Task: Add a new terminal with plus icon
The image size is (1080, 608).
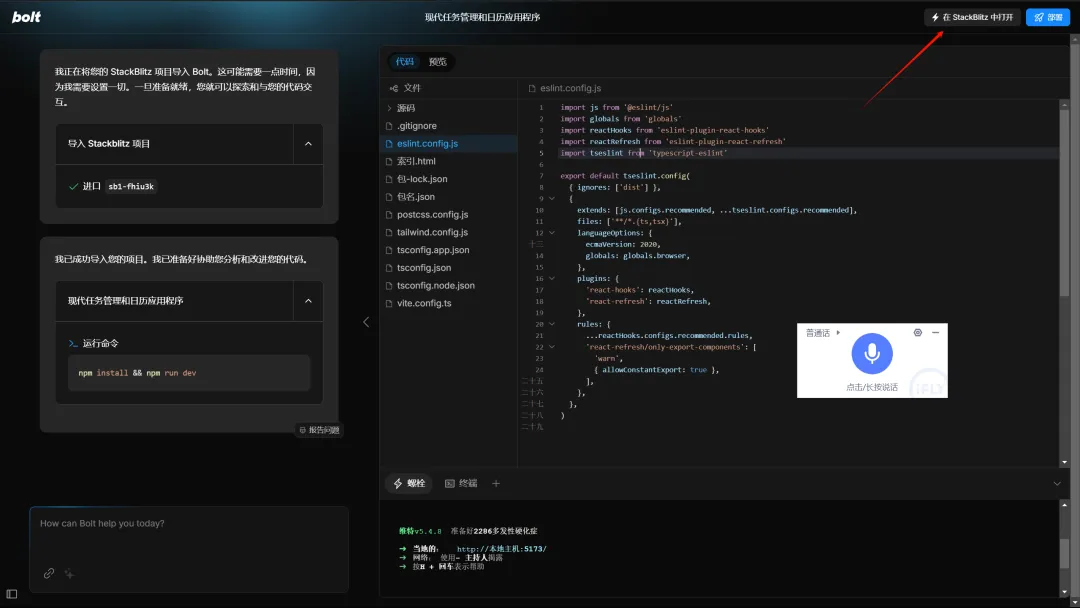Action: (496, 483)
